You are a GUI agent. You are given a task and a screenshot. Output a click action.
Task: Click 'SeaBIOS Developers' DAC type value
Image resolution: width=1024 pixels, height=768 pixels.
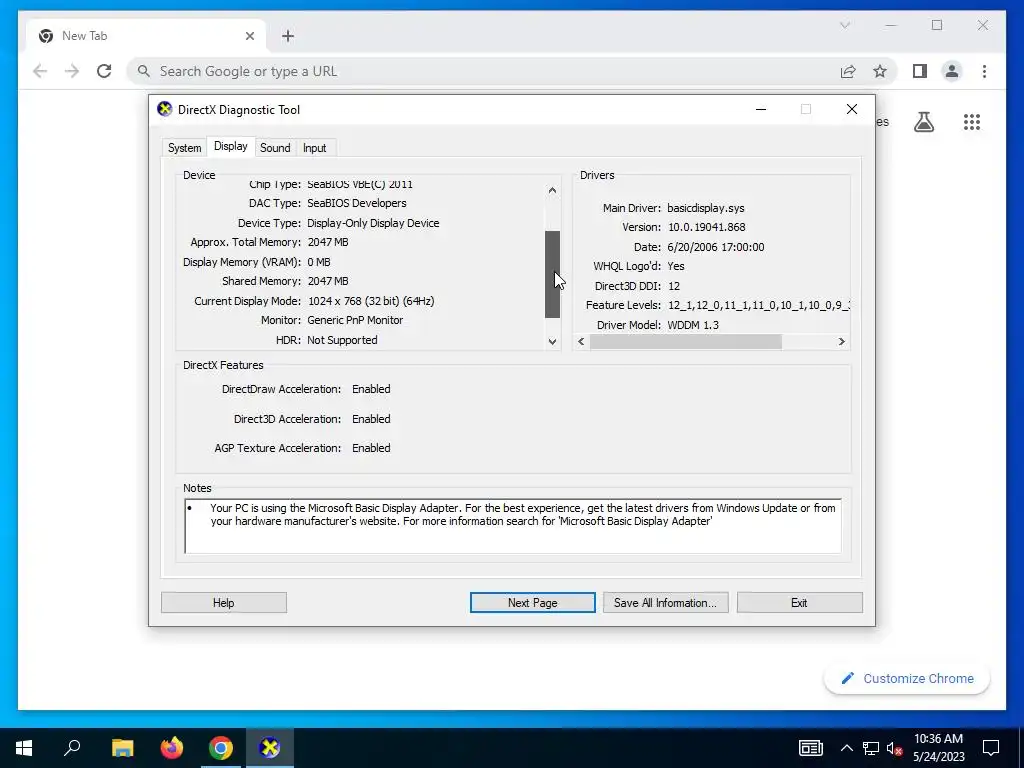pyautogui.click(x=357, y=203)
